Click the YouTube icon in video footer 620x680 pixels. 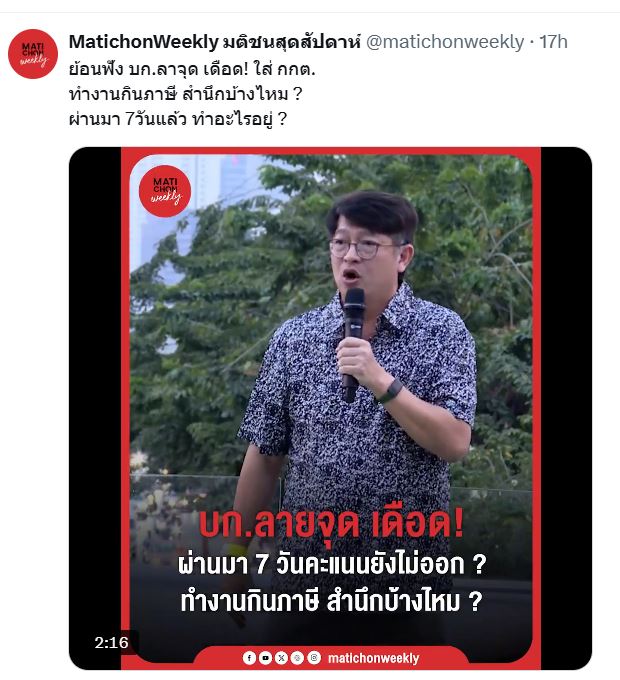point(265,658)
